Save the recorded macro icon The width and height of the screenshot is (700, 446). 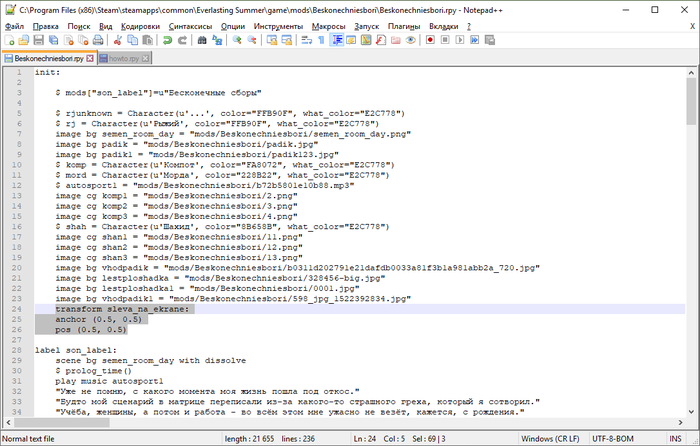pyautogui.click(x=490, y=40)
